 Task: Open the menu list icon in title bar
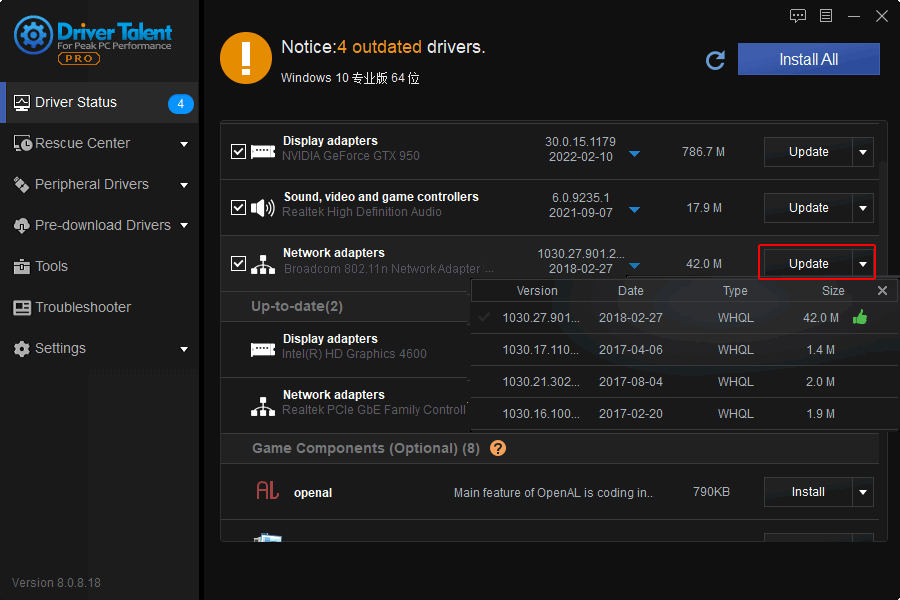click(825, 16)
